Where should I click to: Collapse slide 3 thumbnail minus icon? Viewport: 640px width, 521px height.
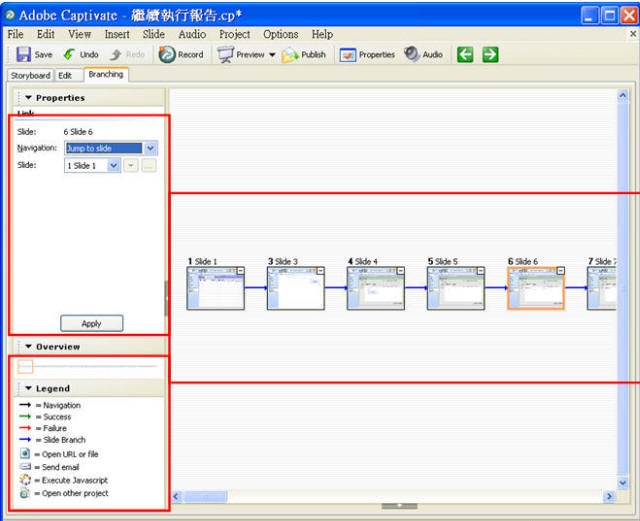pos(320,270)
